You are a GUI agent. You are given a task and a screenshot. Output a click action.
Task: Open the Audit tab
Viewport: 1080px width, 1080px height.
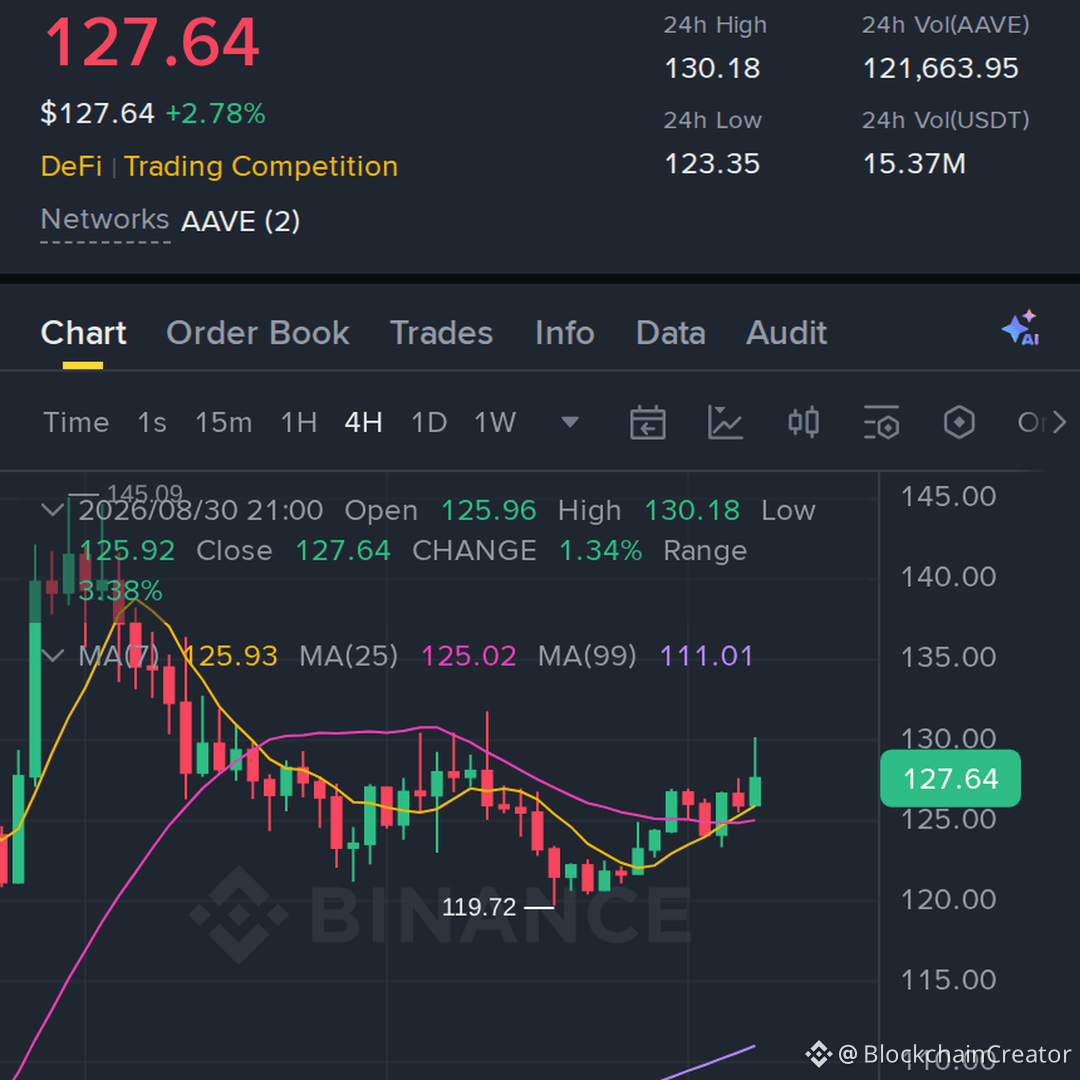click(787, 333)
